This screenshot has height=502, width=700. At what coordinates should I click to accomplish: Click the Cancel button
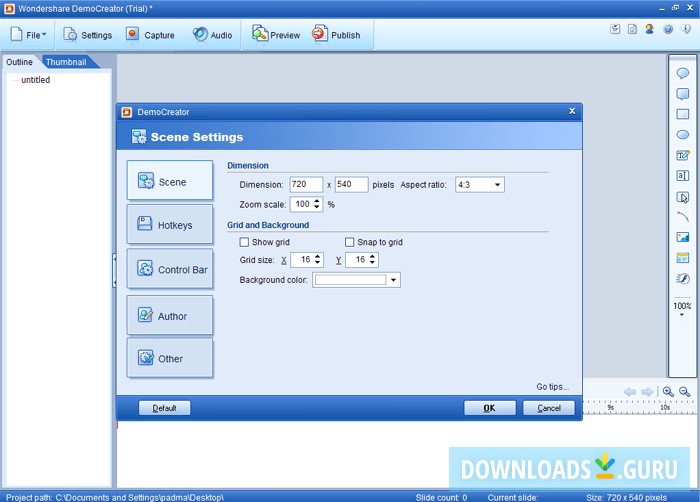[x=549, y=408]
